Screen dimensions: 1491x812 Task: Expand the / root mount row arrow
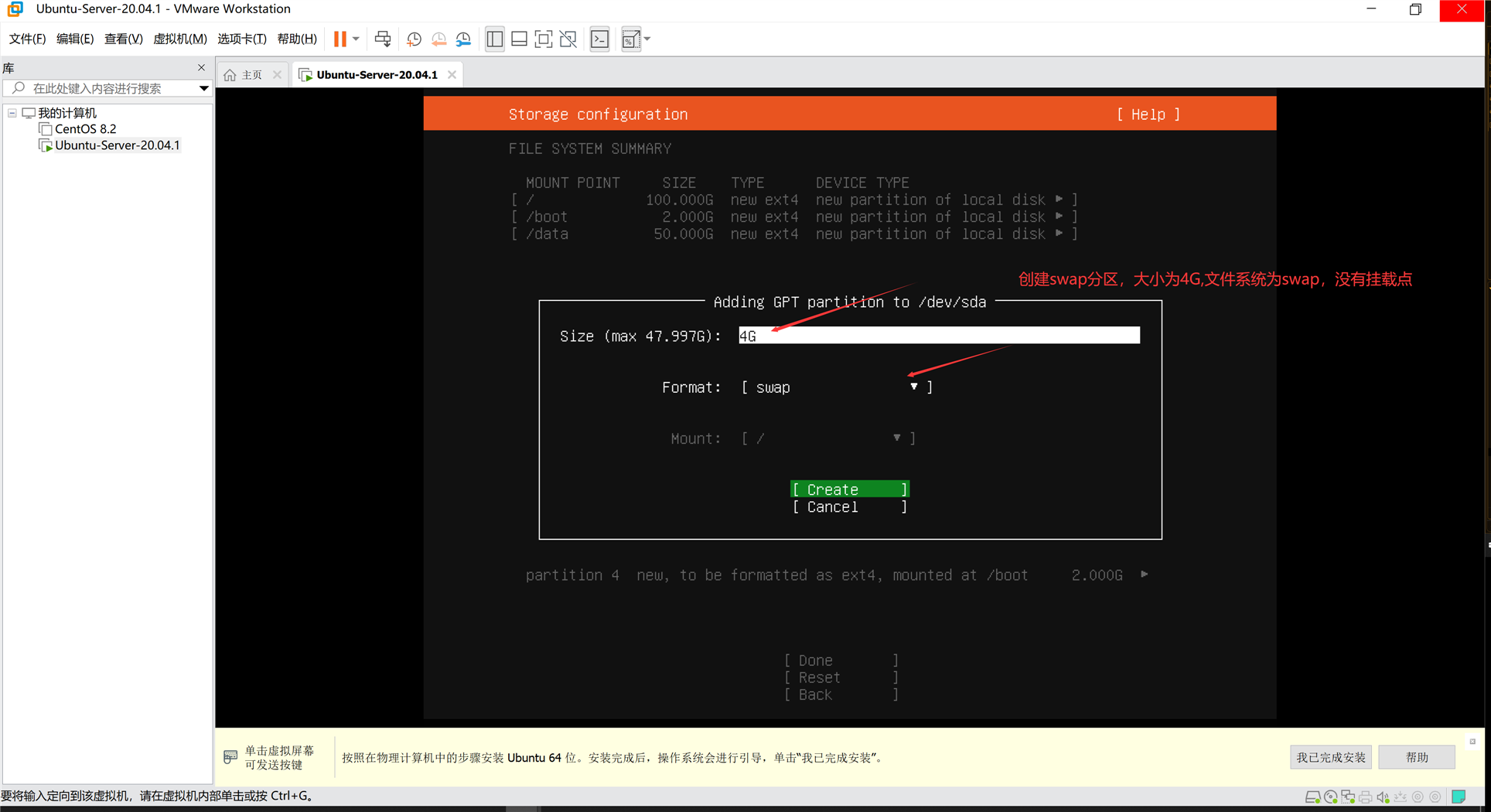pos(1059,200)
